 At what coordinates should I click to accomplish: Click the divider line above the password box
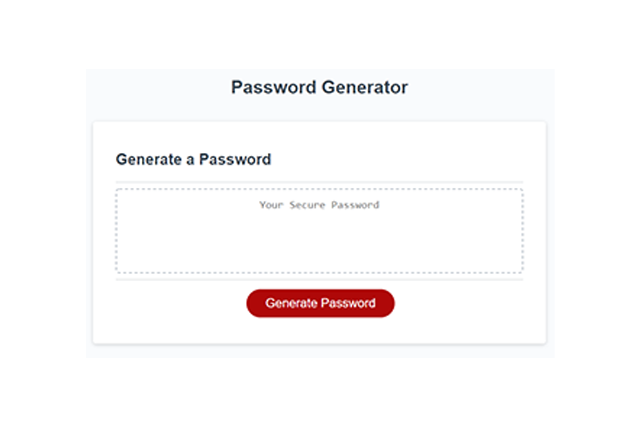point(319,182)
